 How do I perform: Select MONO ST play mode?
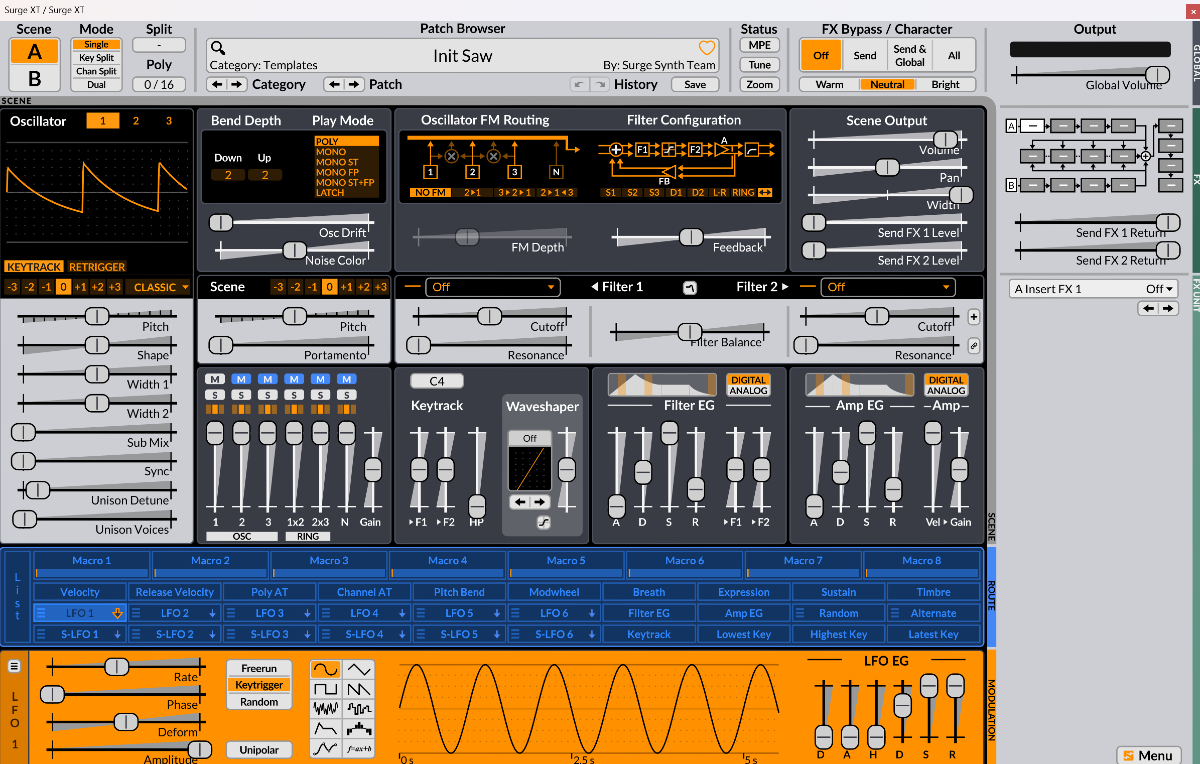tap(347, 162)
